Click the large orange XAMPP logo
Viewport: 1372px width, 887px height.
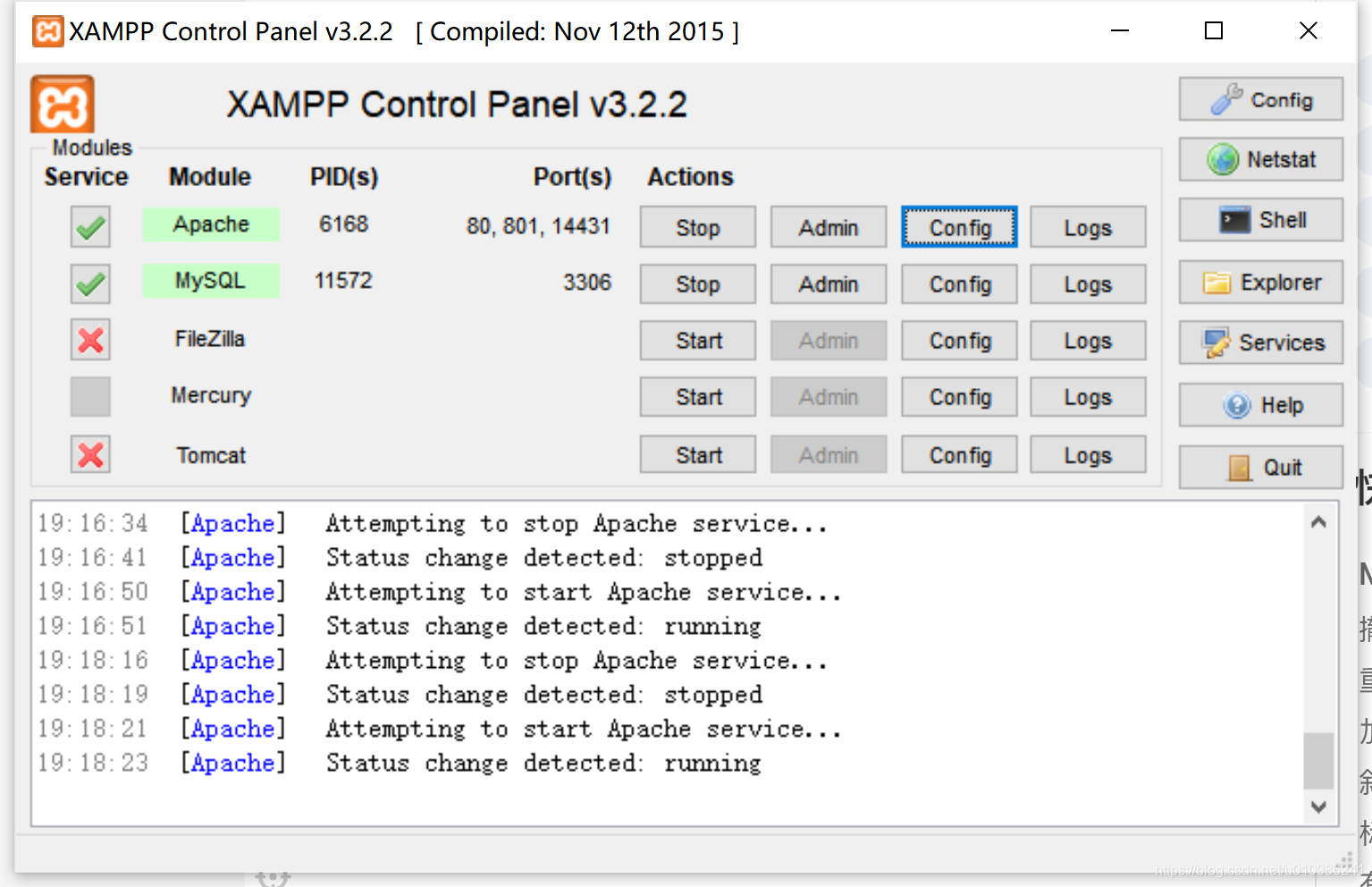pos(63,105)
